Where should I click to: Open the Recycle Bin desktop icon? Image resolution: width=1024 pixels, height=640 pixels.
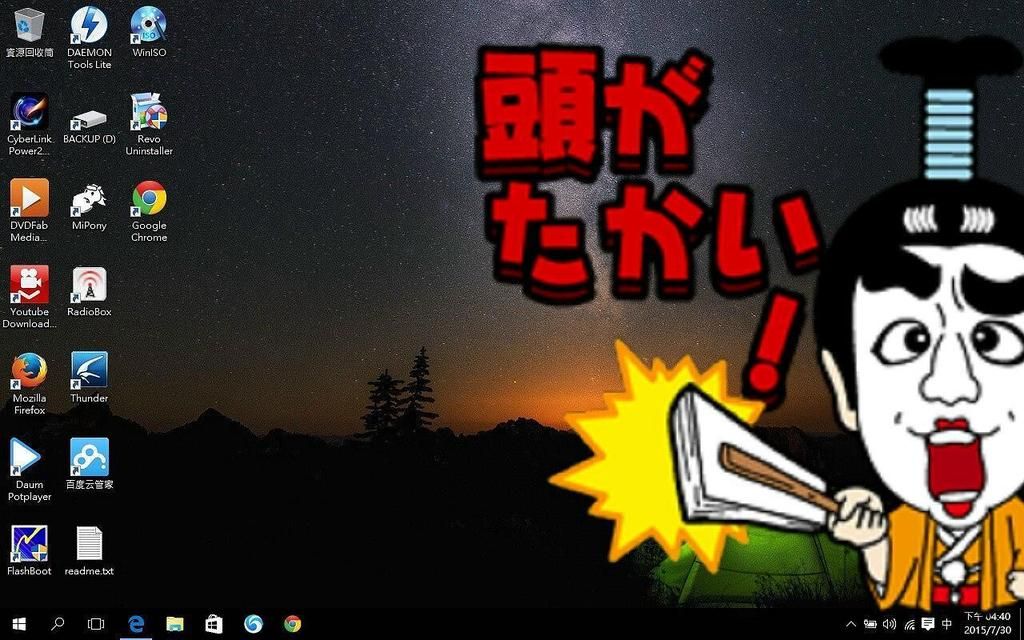coord(29,33)
